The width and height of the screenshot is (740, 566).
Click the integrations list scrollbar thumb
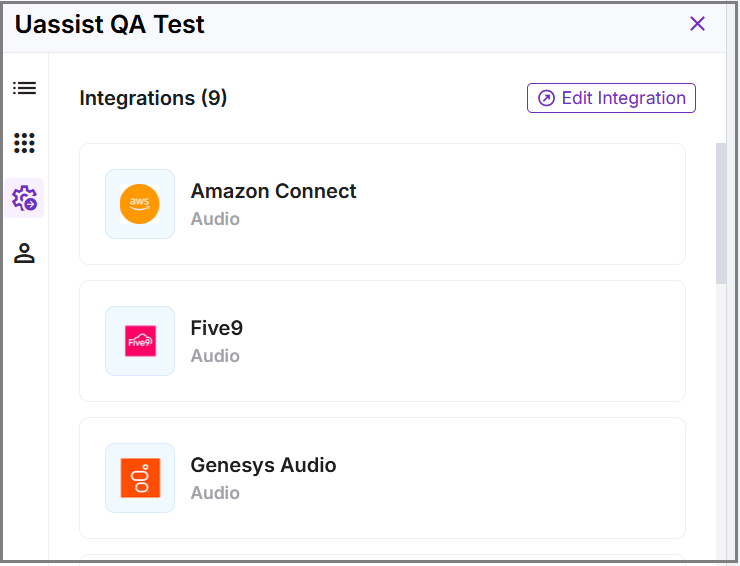[721, 213]
